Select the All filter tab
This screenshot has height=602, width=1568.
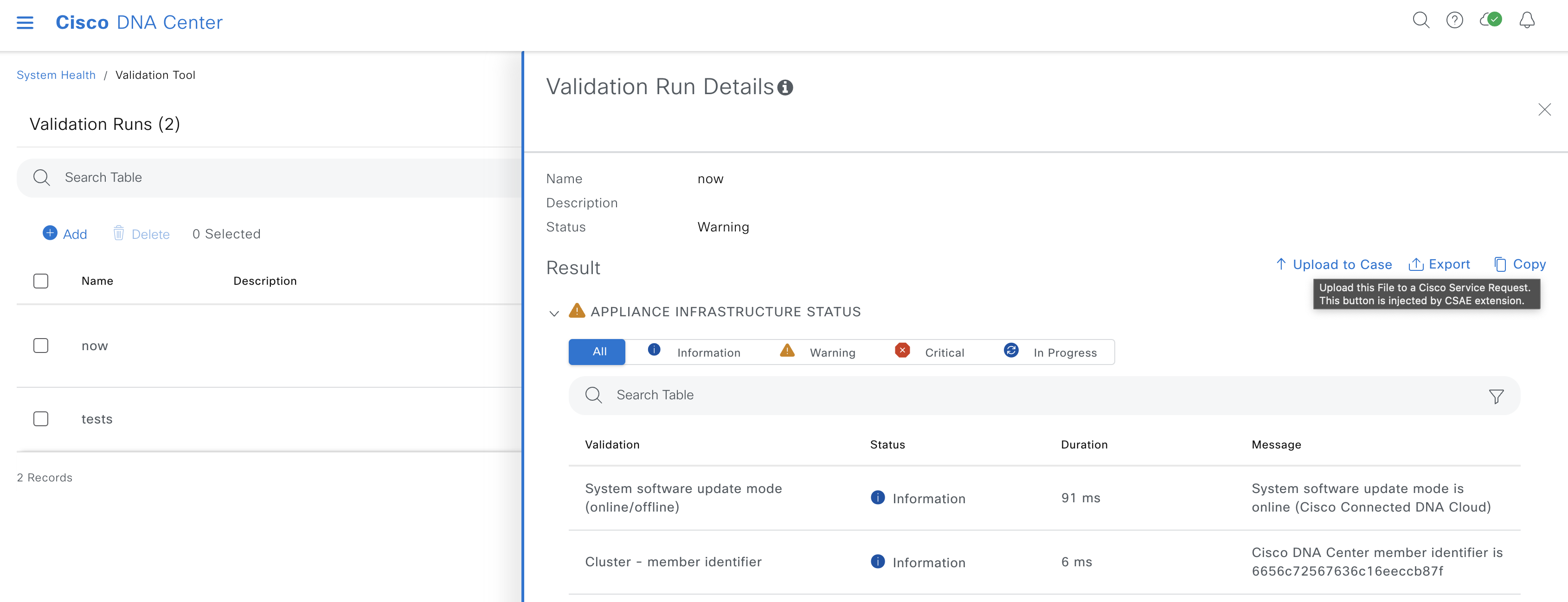click(x=597, y=352)
